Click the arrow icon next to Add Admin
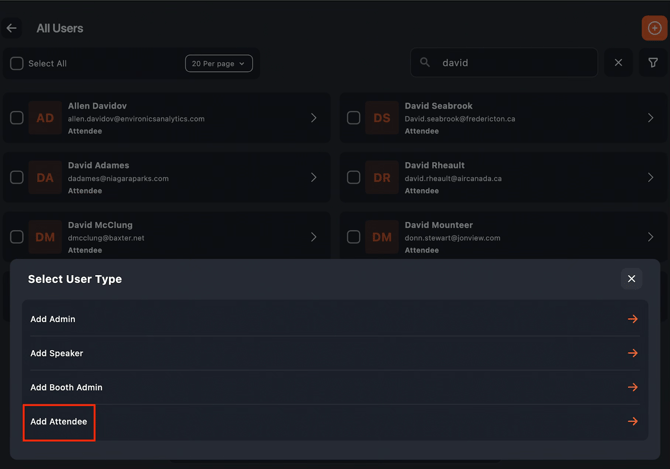 (632, 319)
